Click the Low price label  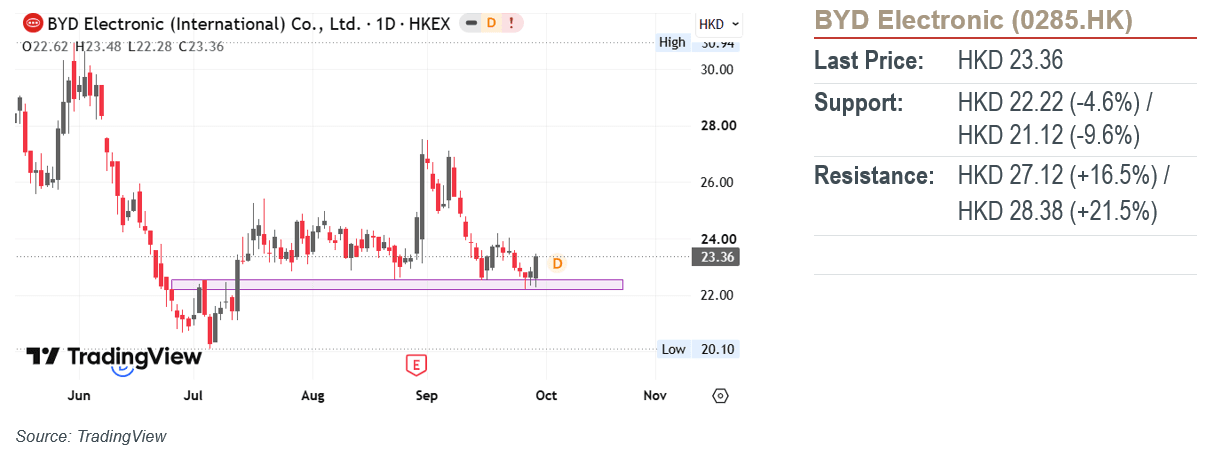[x=674, y=349]
